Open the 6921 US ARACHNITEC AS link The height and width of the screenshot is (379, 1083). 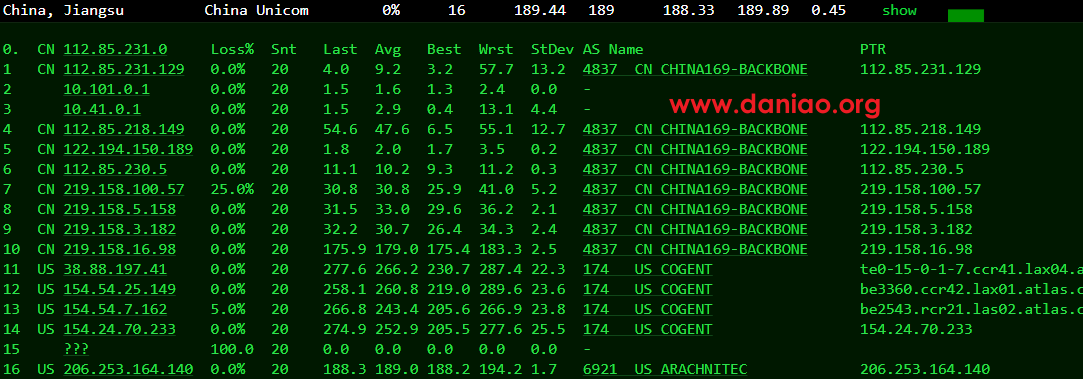pos(664,370)
